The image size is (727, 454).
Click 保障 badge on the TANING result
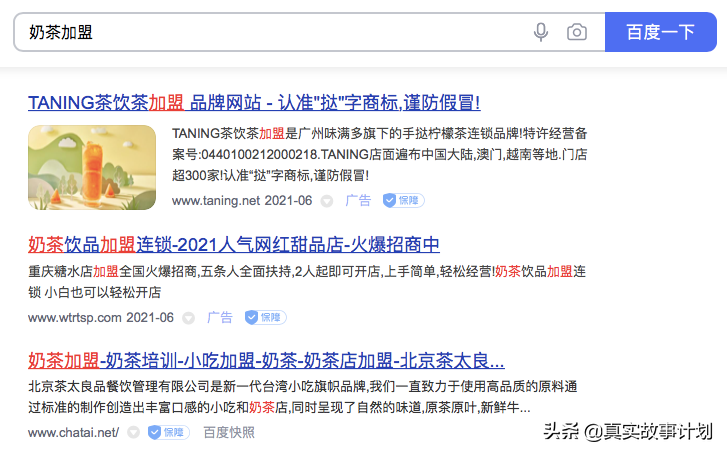[403, 200]
